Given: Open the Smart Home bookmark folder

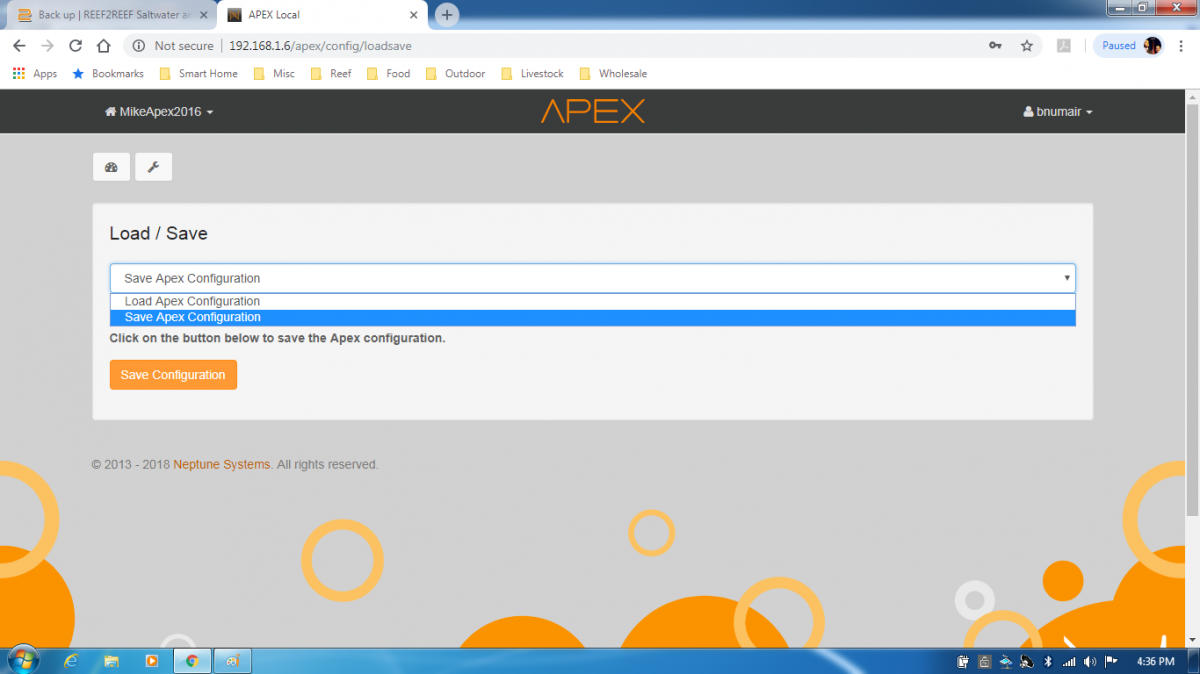Looking at the screenshot, I should pyautogui.click(x=198, y=74).
